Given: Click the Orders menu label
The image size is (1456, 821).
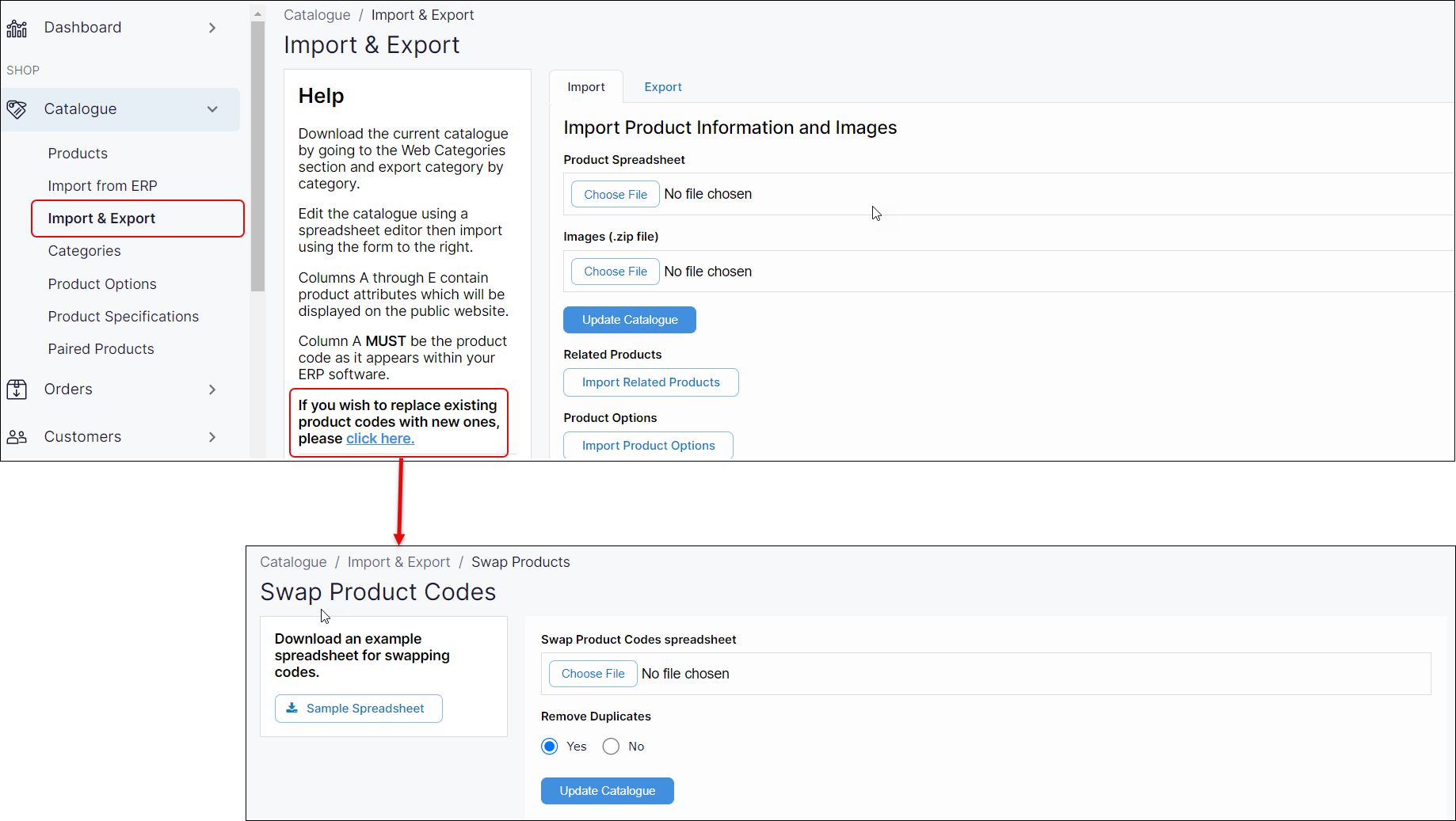Looking at the screenshot, I should (x=68, y=390).
